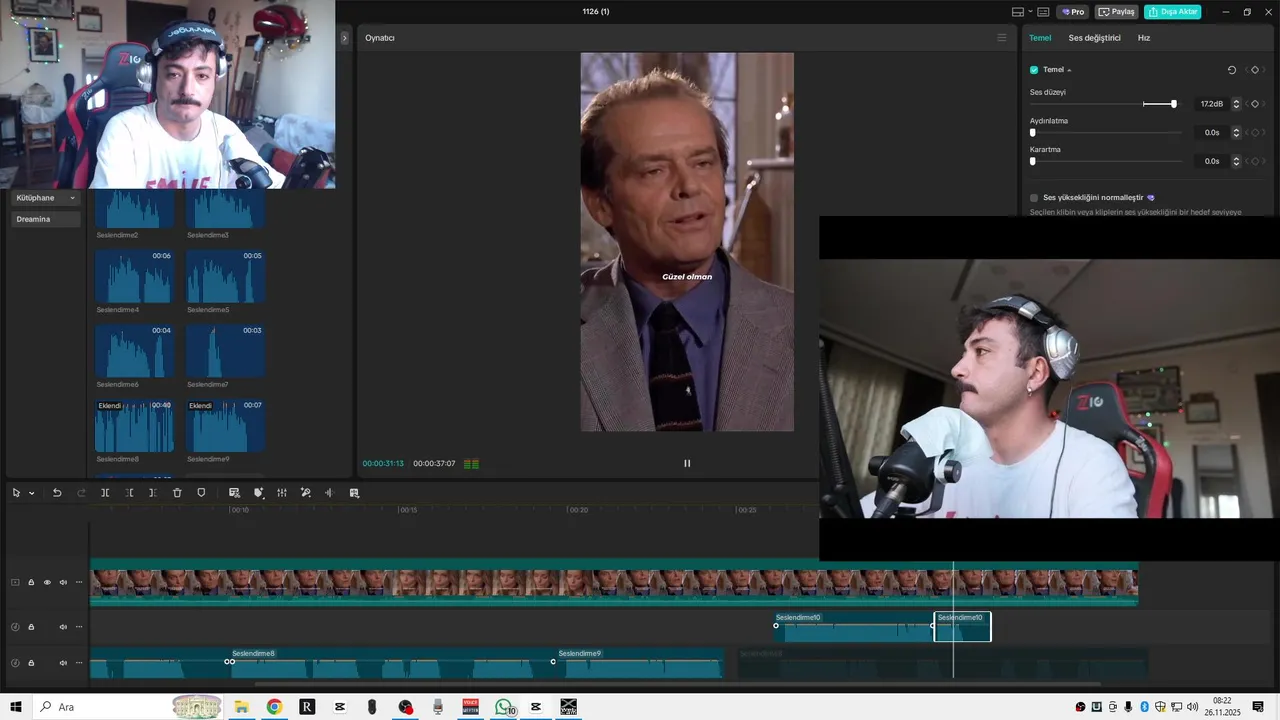Split the clip at playhead
The height and width of the screenshot is (720, 1280).
(x=105, y=493)
